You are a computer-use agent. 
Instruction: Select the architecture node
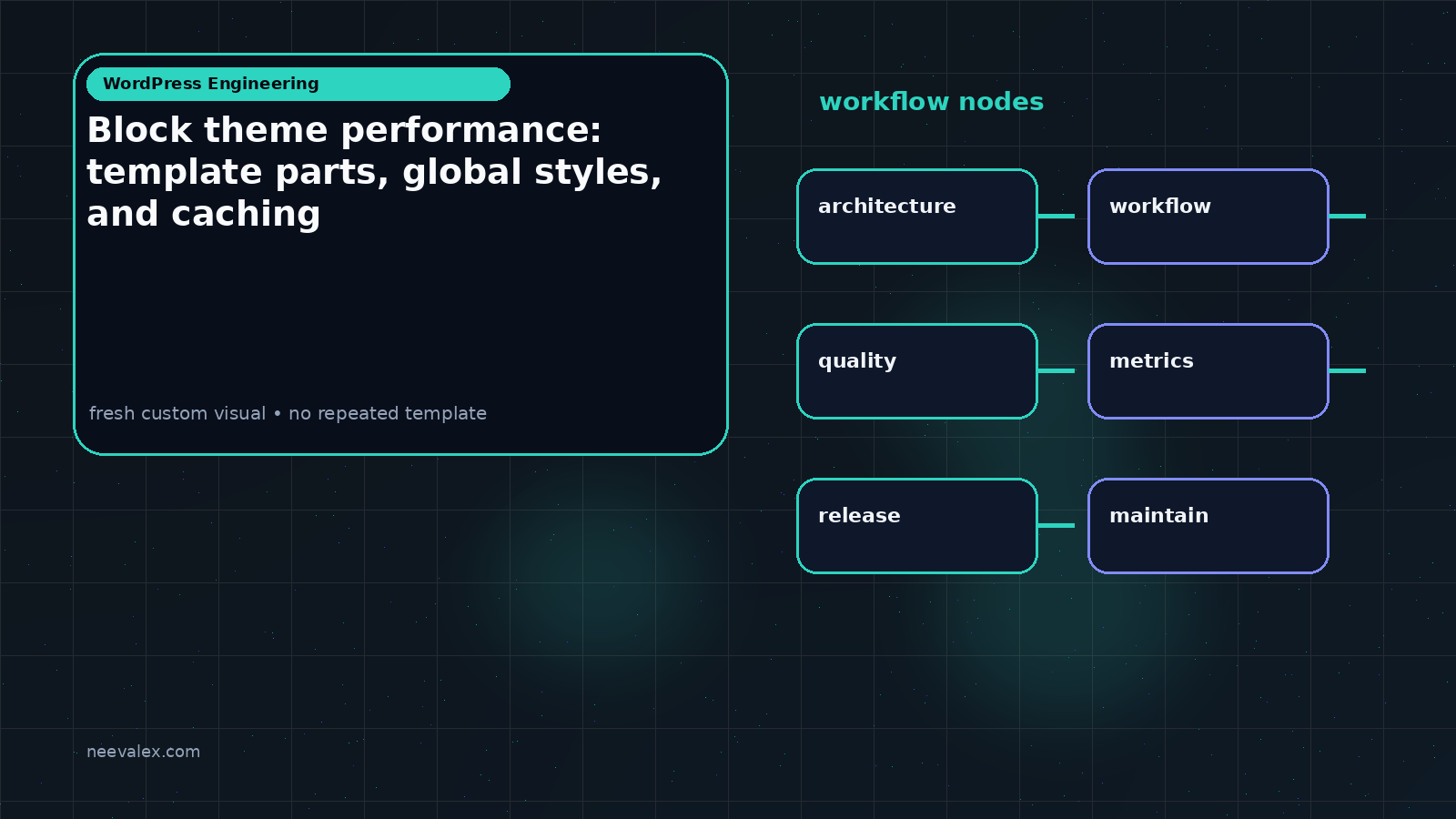917,217
